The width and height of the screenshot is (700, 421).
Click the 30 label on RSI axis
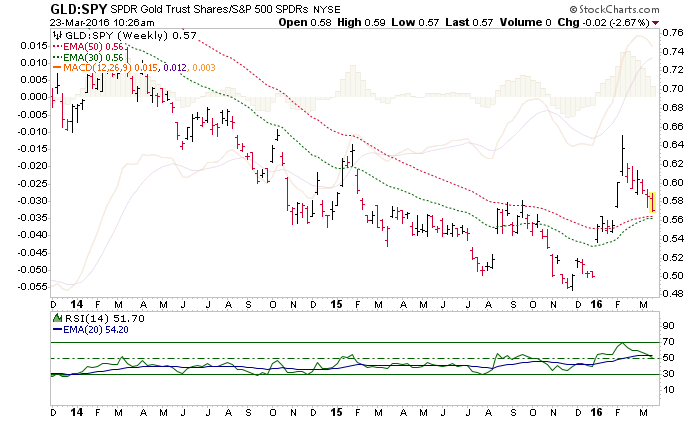[x=668, y=374]
